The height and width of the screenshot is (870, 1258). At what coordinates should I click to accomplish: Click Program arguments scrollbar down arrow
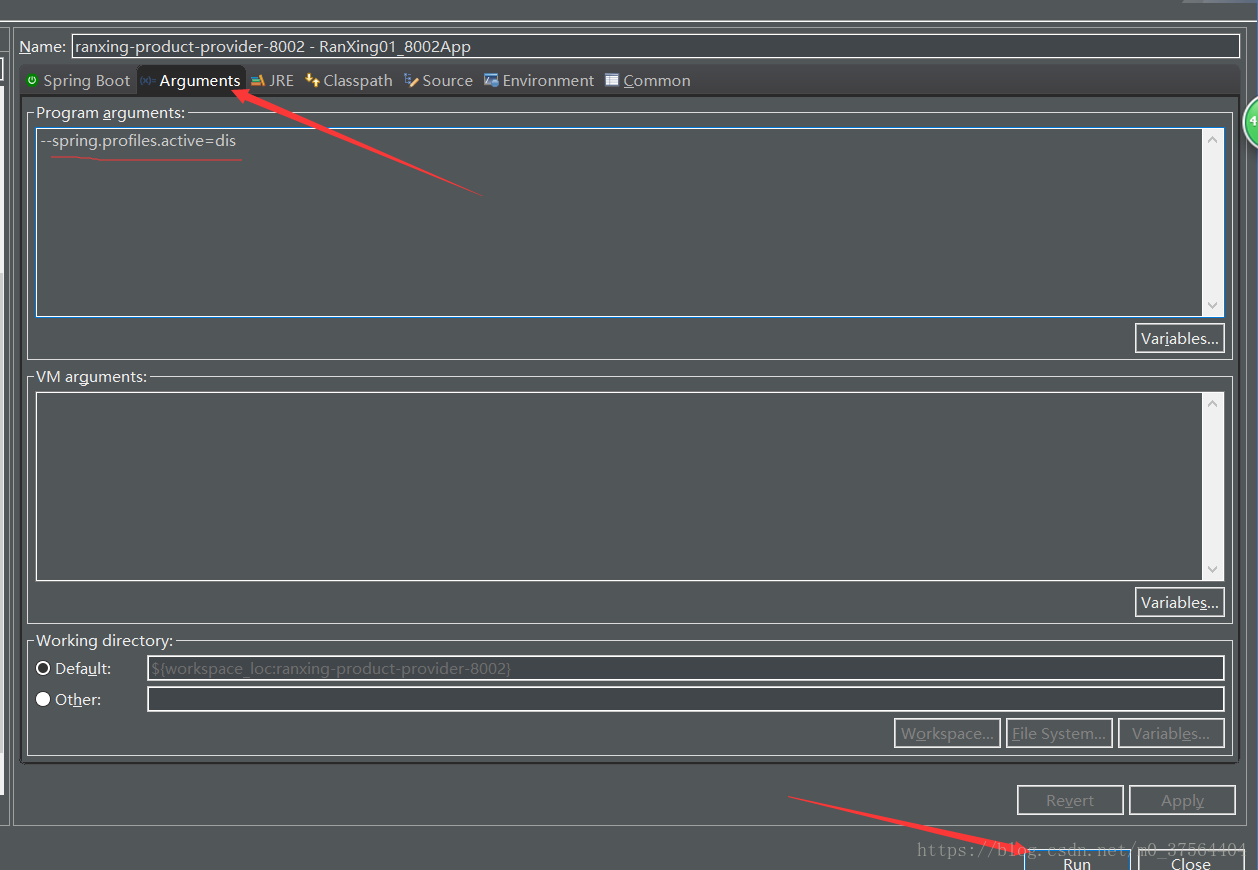point(1213,305)
